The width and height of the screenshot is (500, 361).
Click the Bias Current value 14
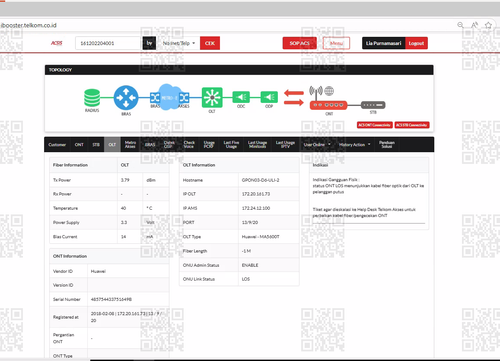(x=123, y=237)
